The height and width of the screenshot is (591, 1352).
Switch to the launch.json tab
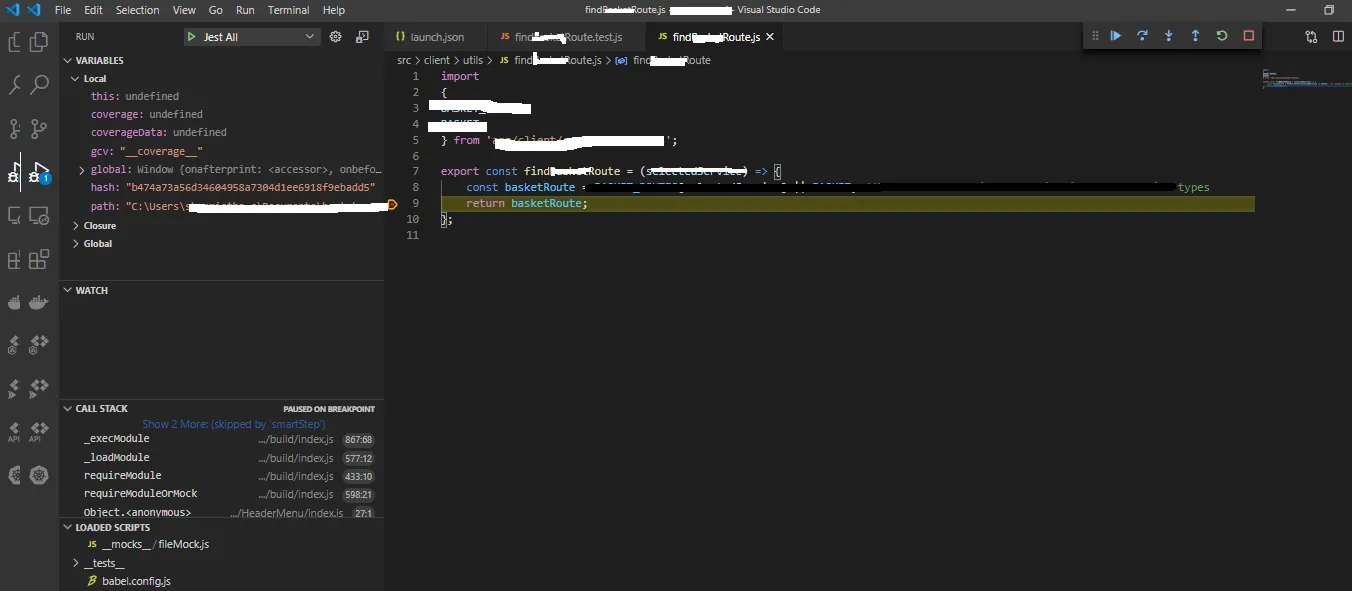coord(436,37)
